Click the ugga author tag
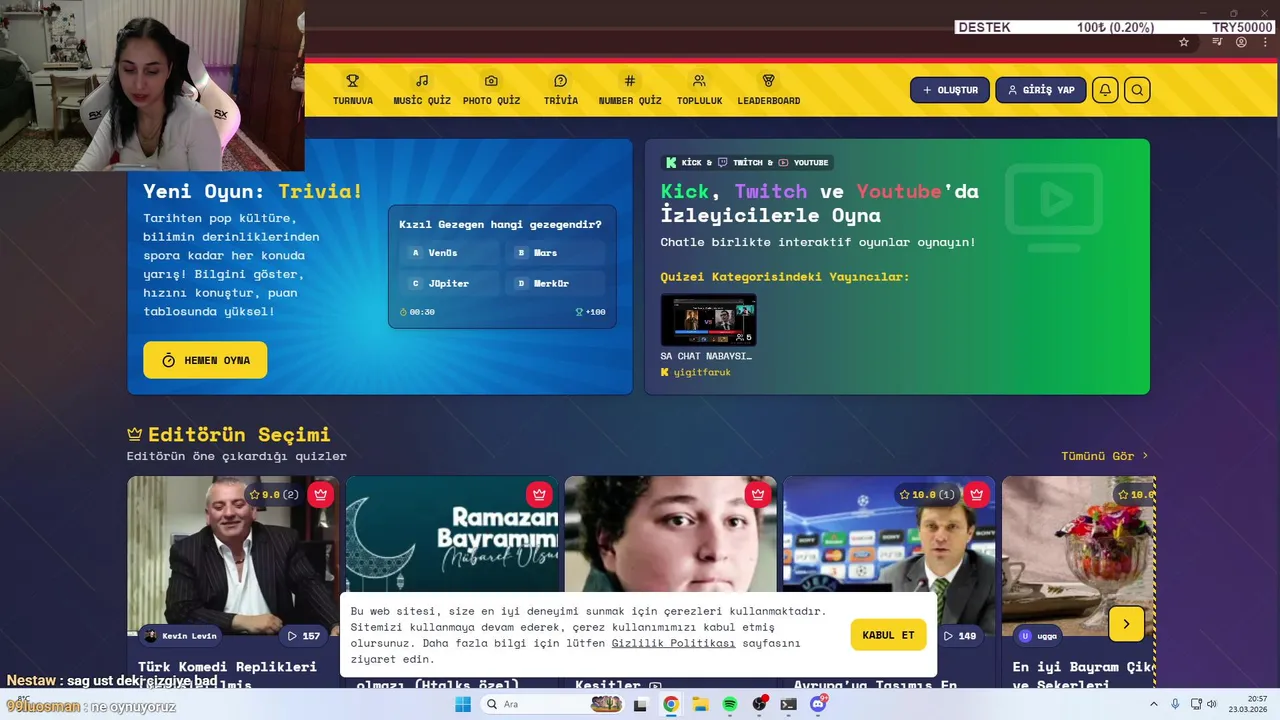 pyautogui.click(x=1038, y=636)
